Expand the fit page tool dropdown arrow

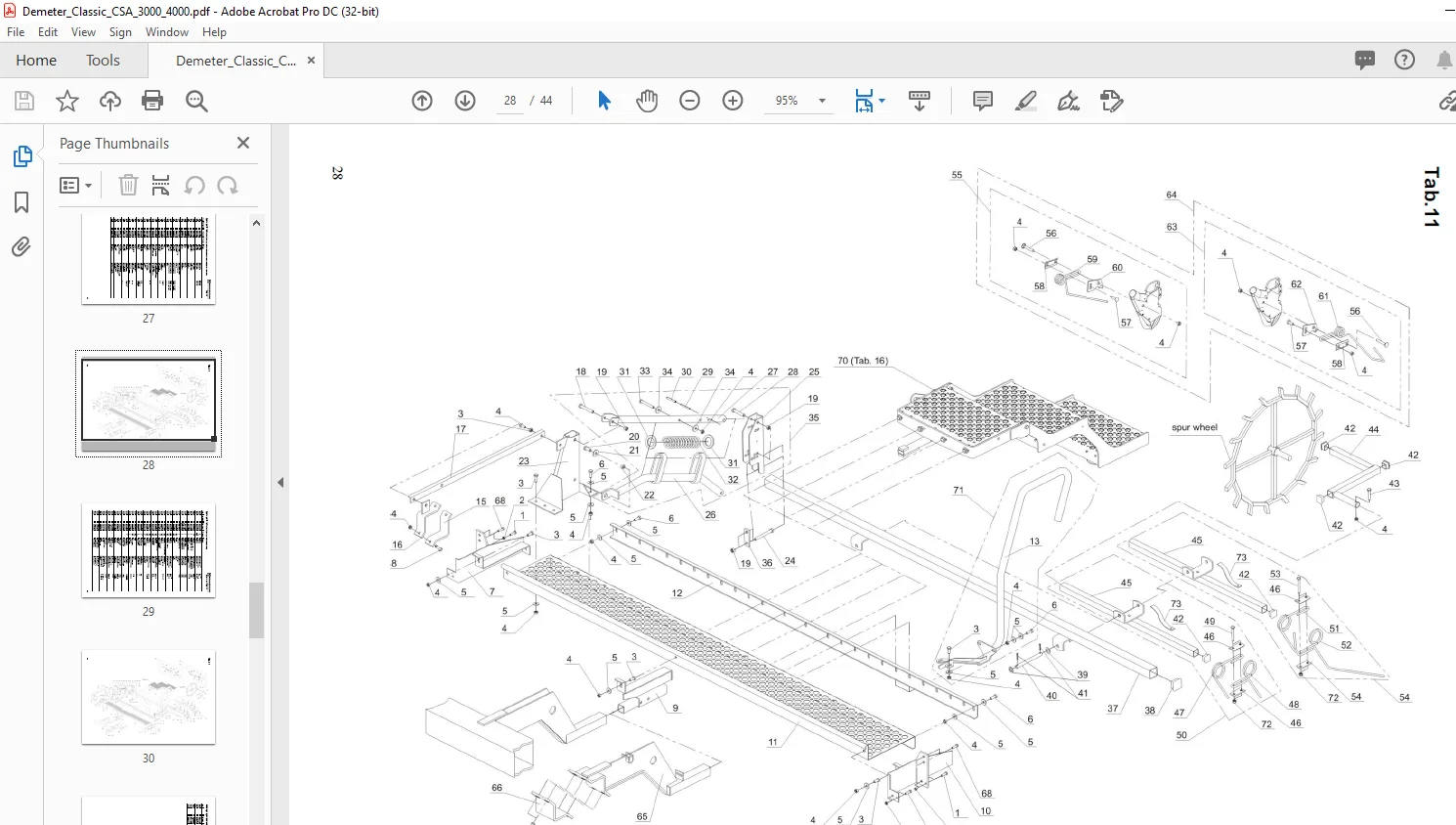tap(881, 101)
